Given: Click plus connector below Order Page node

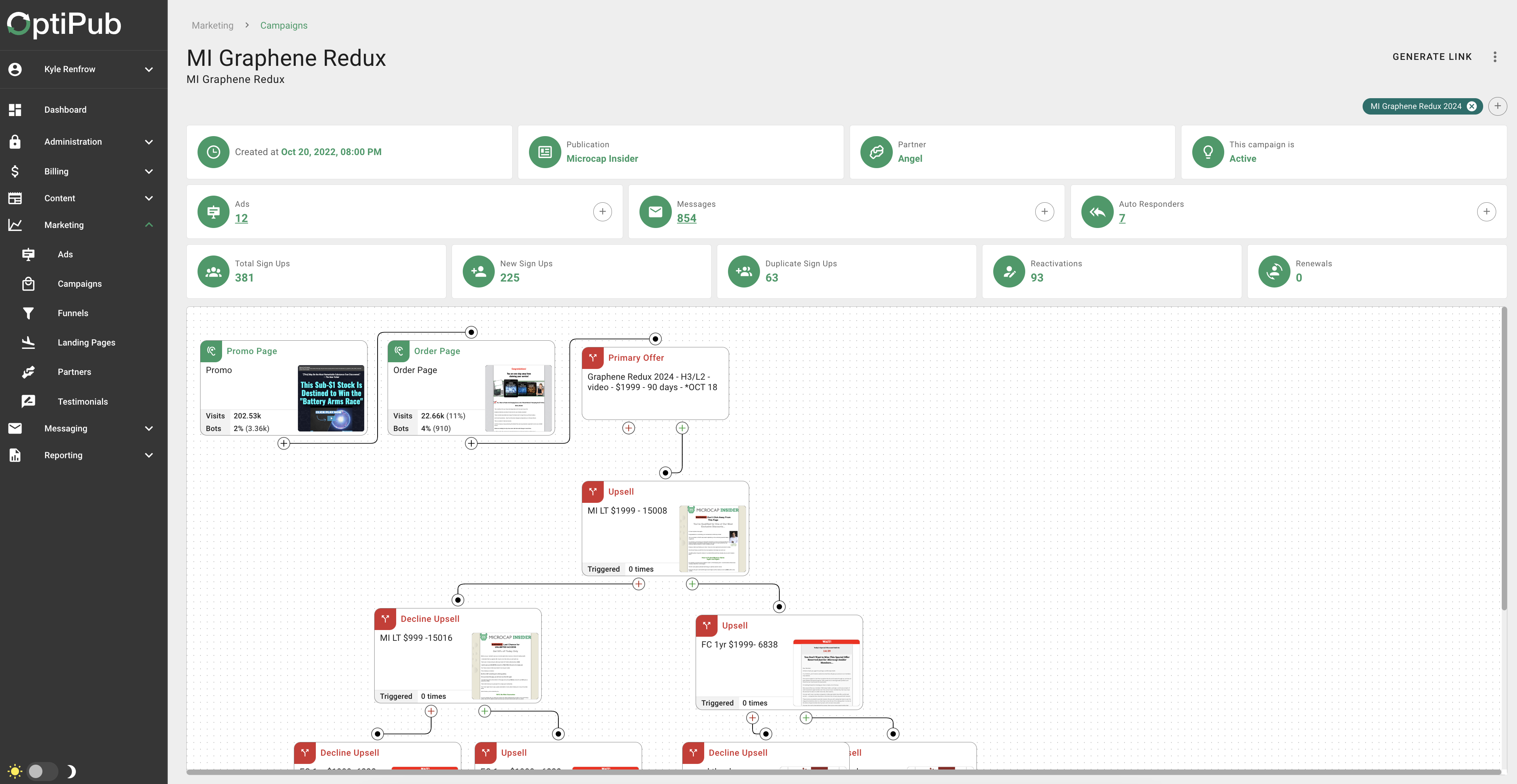Looking at the screenshot, I should point(471,443).
